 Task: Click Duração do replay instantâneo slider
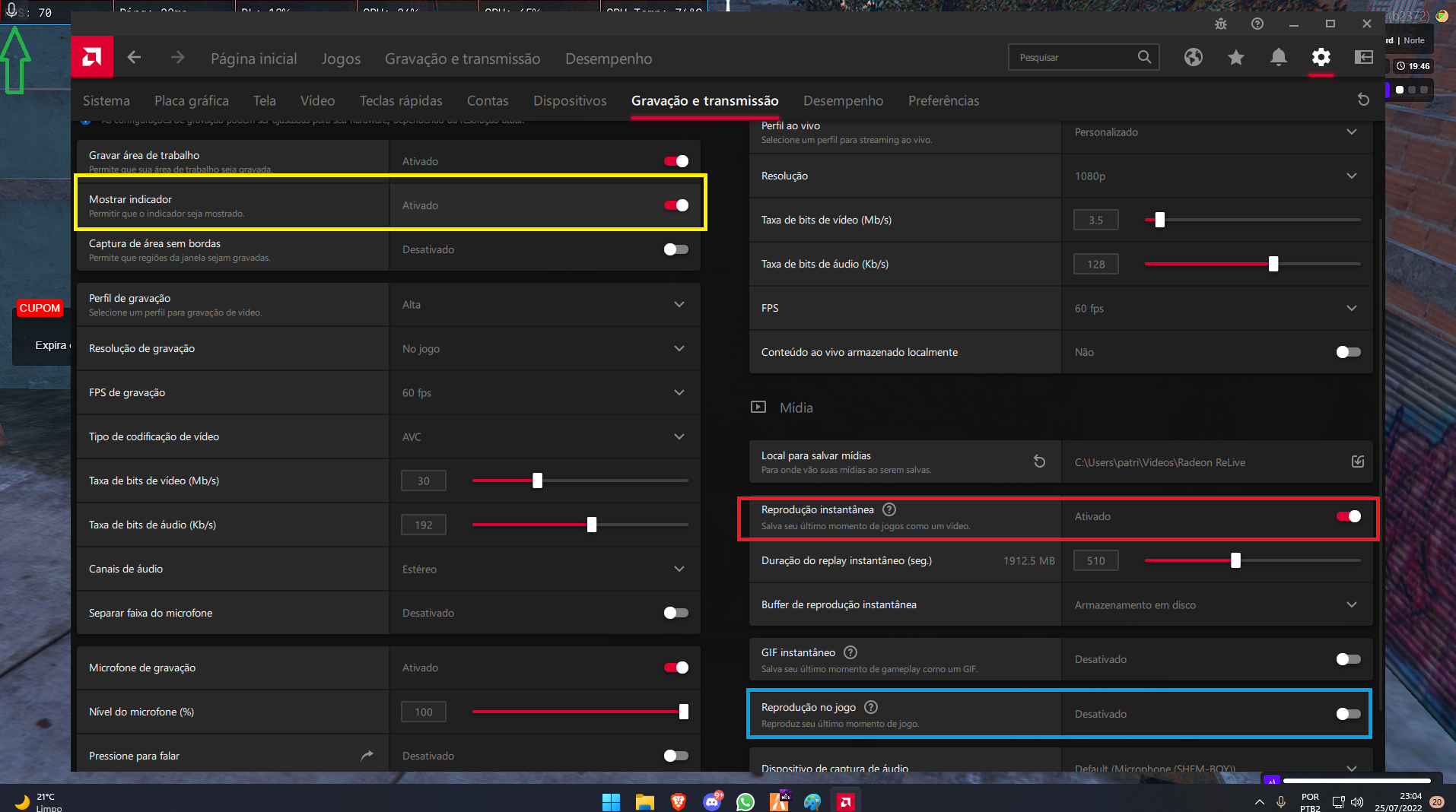[1252, 560]
